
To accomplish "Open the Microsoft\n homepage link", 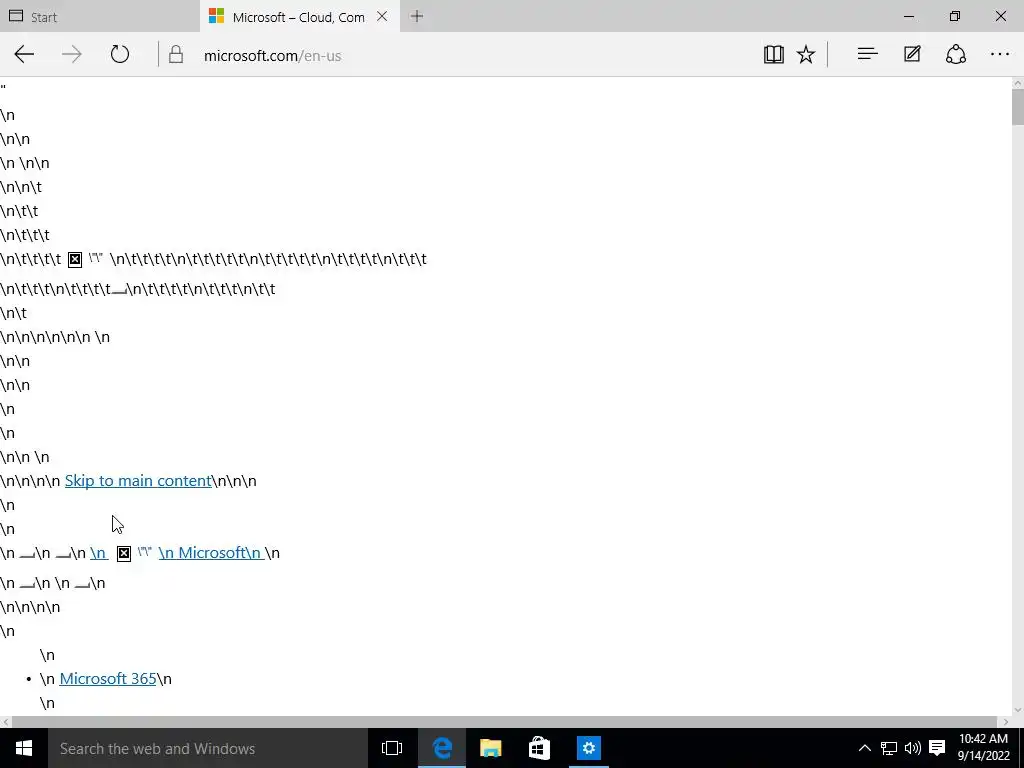I will click(x=211, y=552).
